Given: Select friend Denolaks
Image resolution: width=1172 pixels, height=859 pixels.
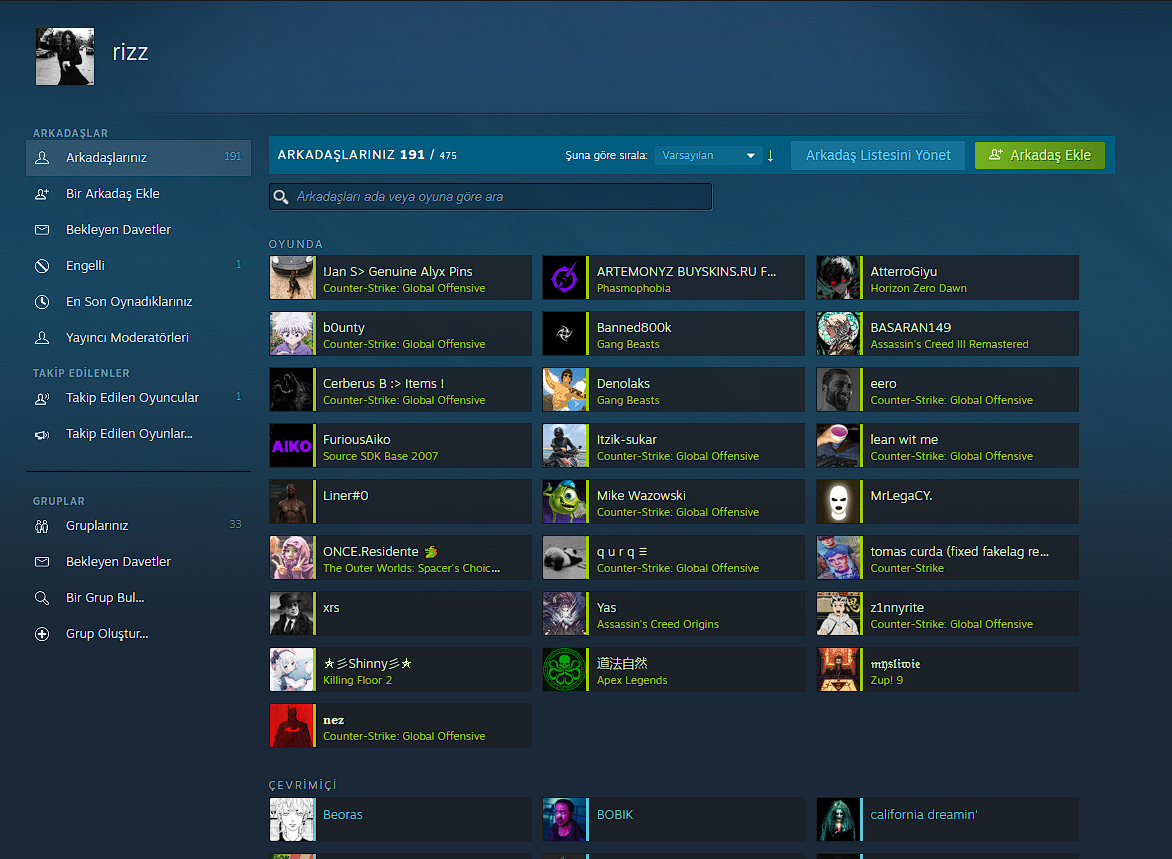Looking at the screenshot, I should tap(674, 390).
